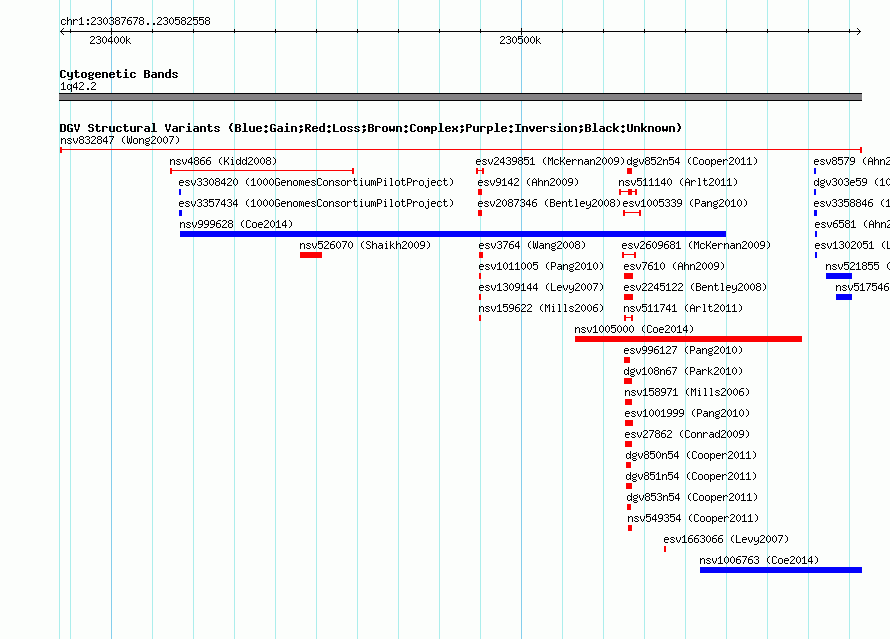Click the long blue nsv999628 gain bar
Image resolution: width=890 pixels, height=639 pixels.
coord(453,234)
